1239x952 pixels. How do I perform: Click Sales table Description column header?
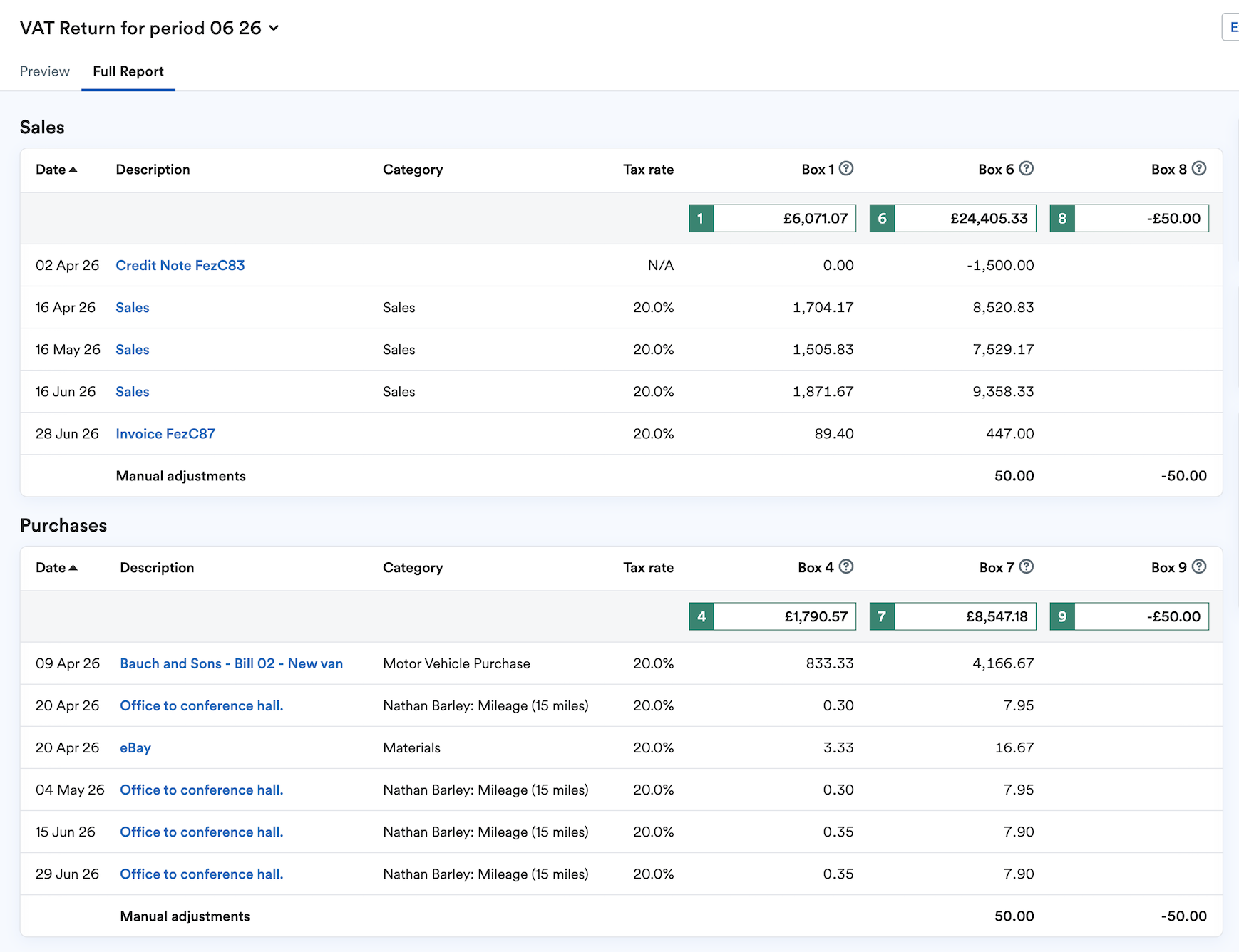click(153, 170)
